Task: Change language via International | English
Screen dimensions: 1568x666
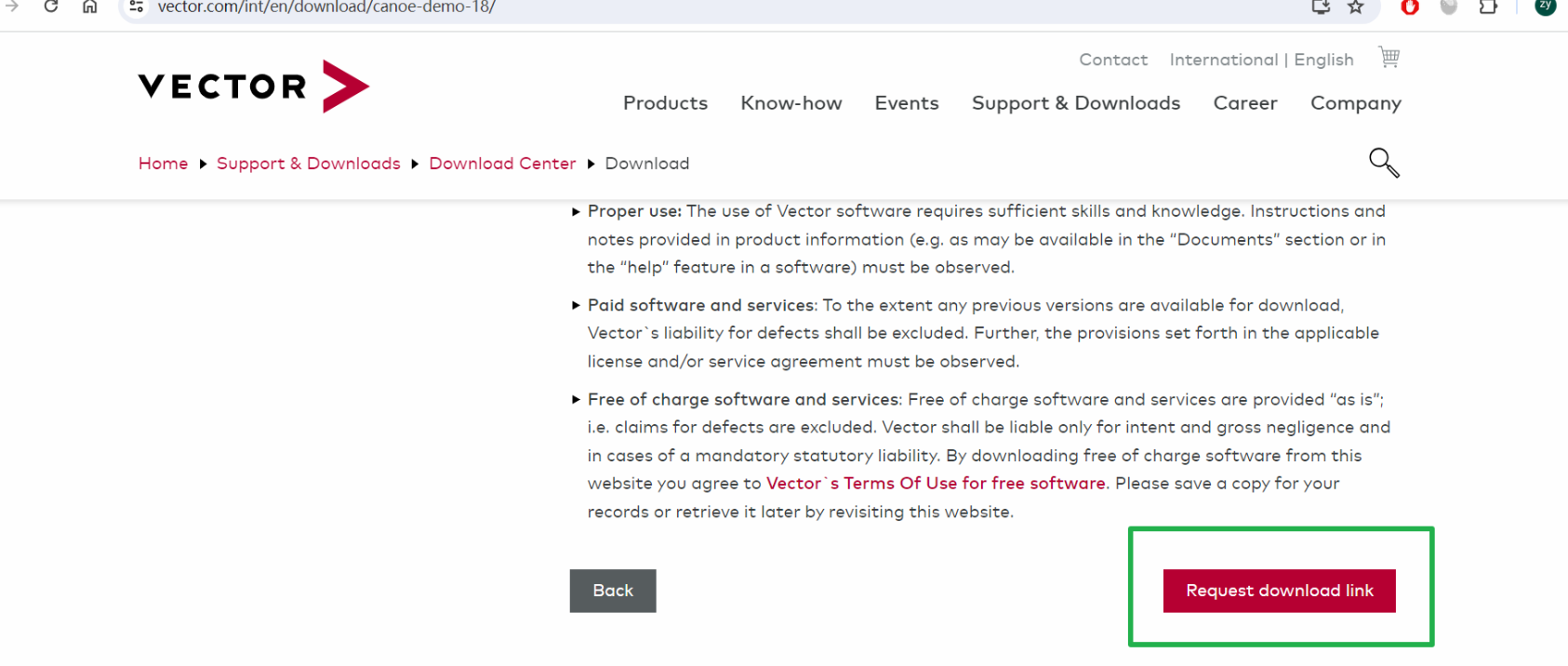Action: click(x=1261, y=60)
